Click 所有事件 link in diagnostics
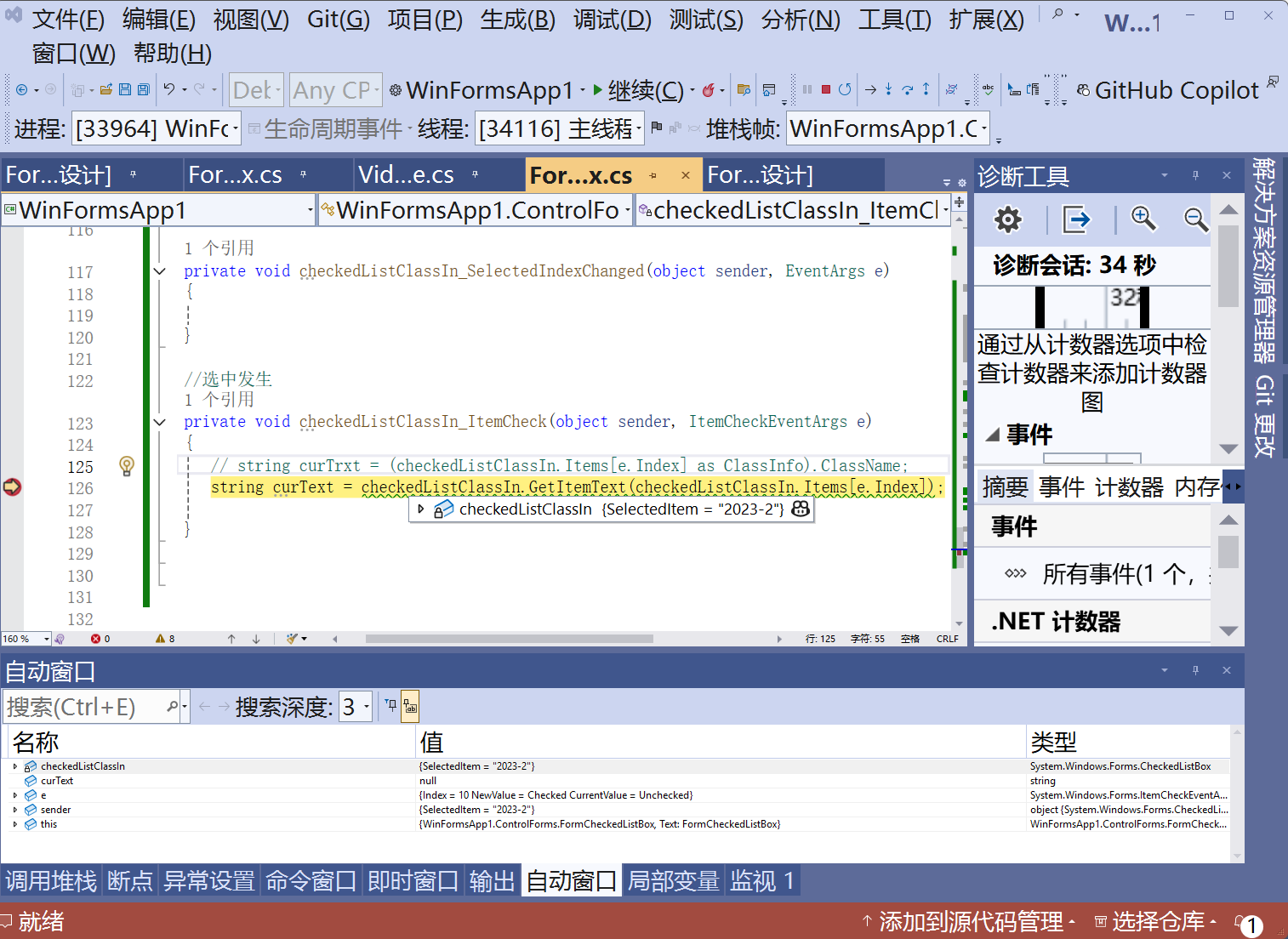 (1126, 574)
